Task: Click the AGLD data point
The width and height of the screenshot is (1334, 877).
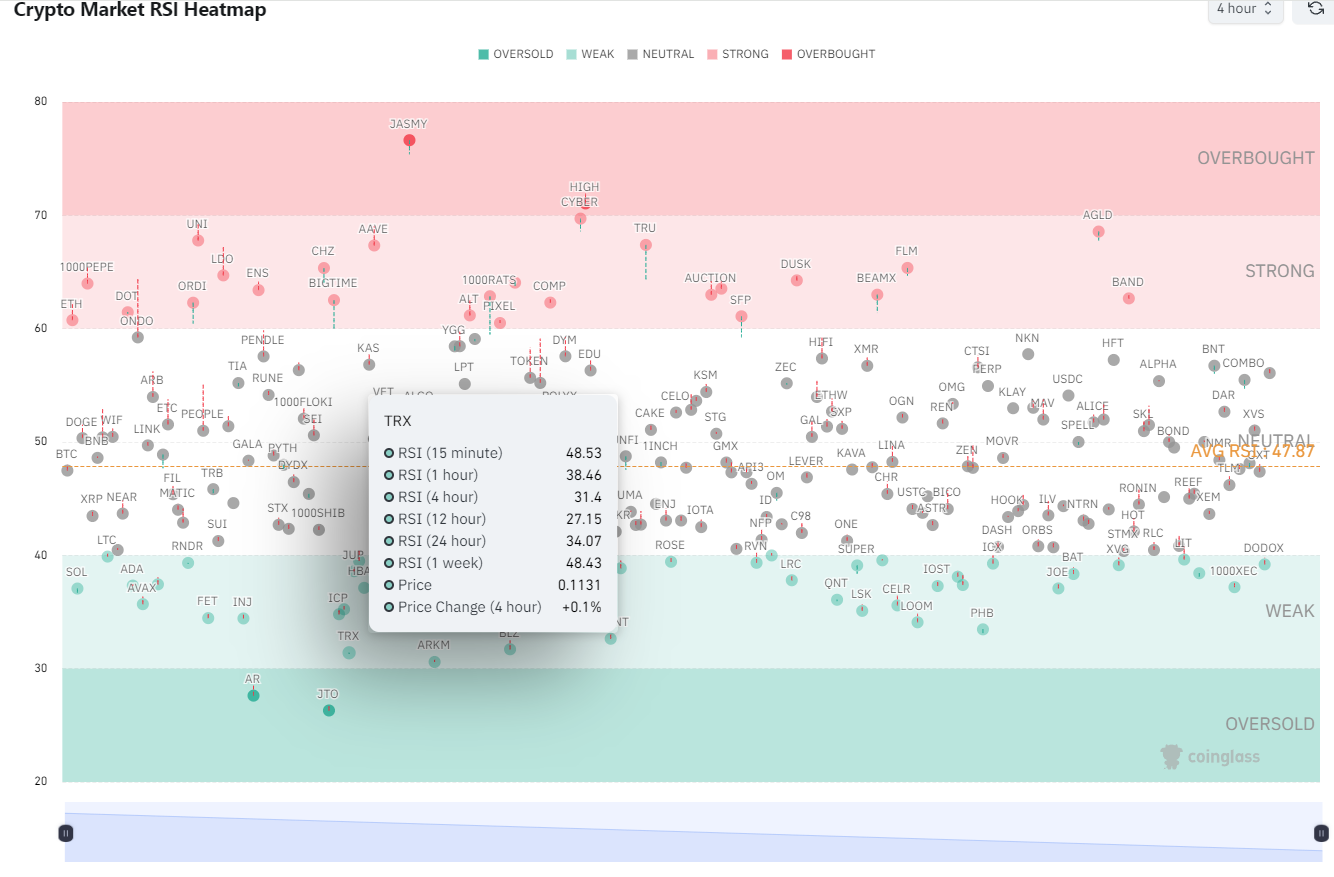Action: click(x=1098, y=232)
